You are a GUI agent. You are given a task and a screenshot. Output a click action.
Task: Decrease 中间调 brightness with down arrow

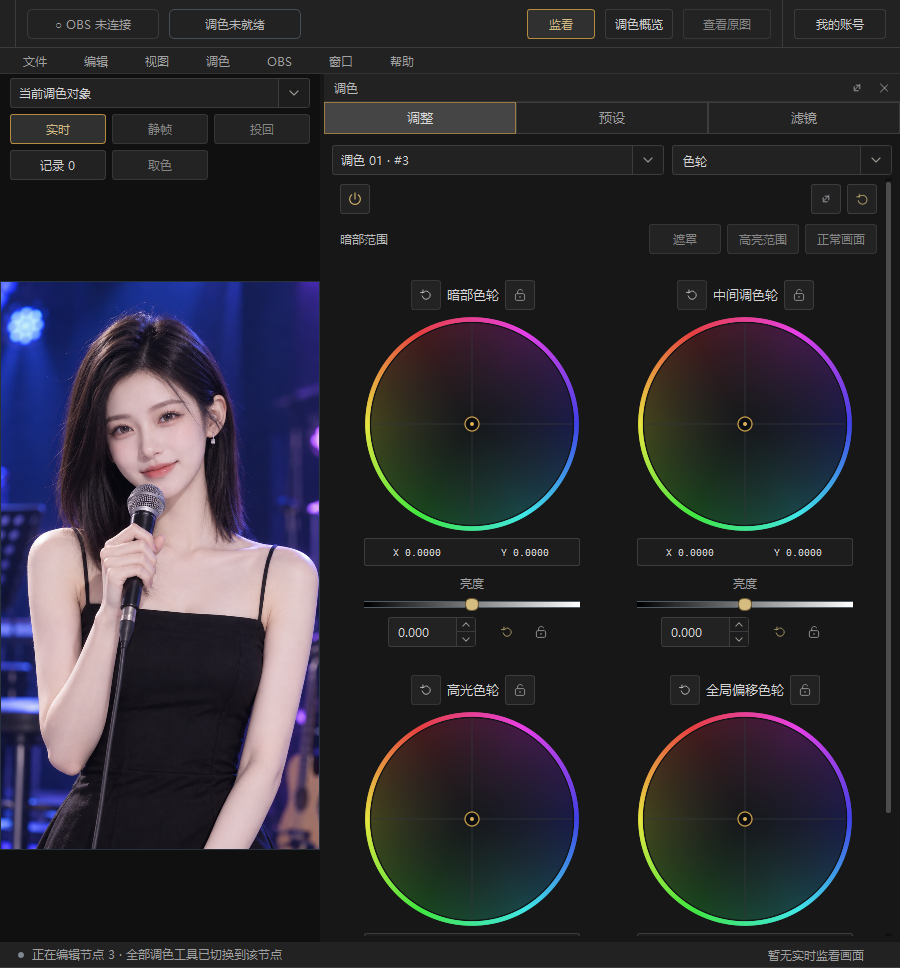pyautogui.click(x=739, y=640)
